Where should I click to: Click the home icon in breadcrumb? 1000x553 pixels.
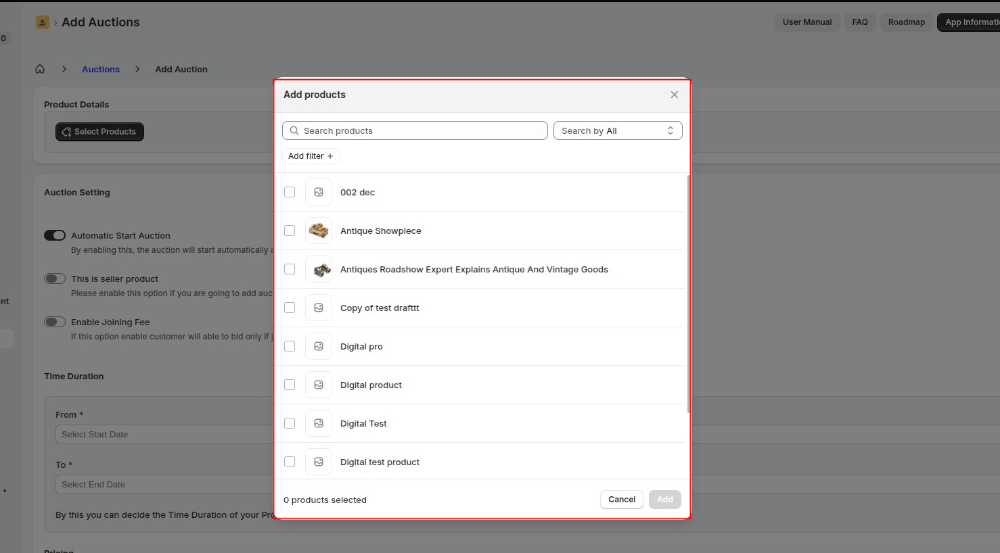point(40,69)
